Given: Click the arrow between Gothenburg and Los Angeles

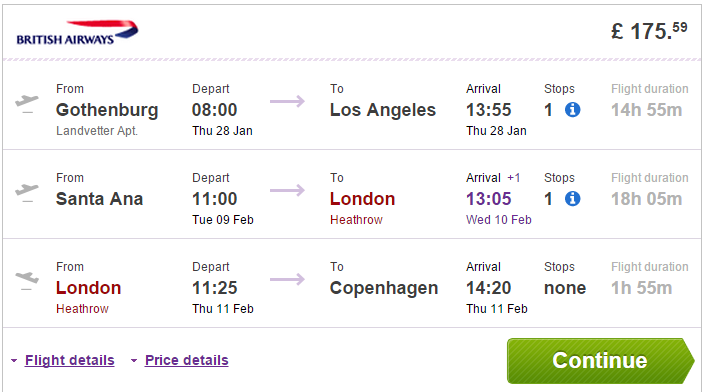Looking at the screenshot, I should click(x=287, y=101).
